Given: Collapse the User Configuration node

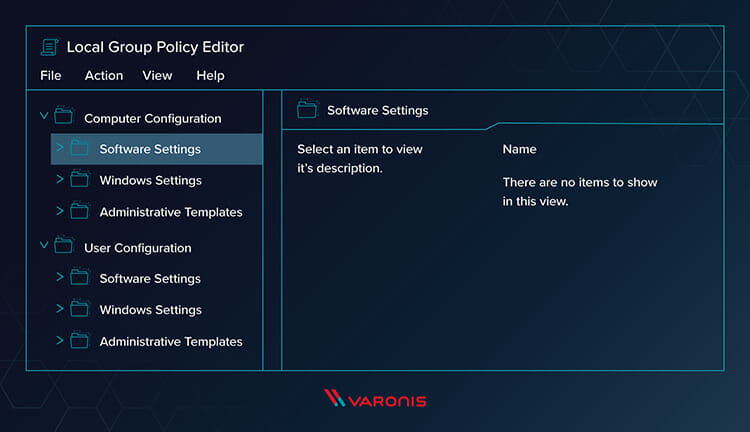Looking at the screenshot, I should pos(44,245).
